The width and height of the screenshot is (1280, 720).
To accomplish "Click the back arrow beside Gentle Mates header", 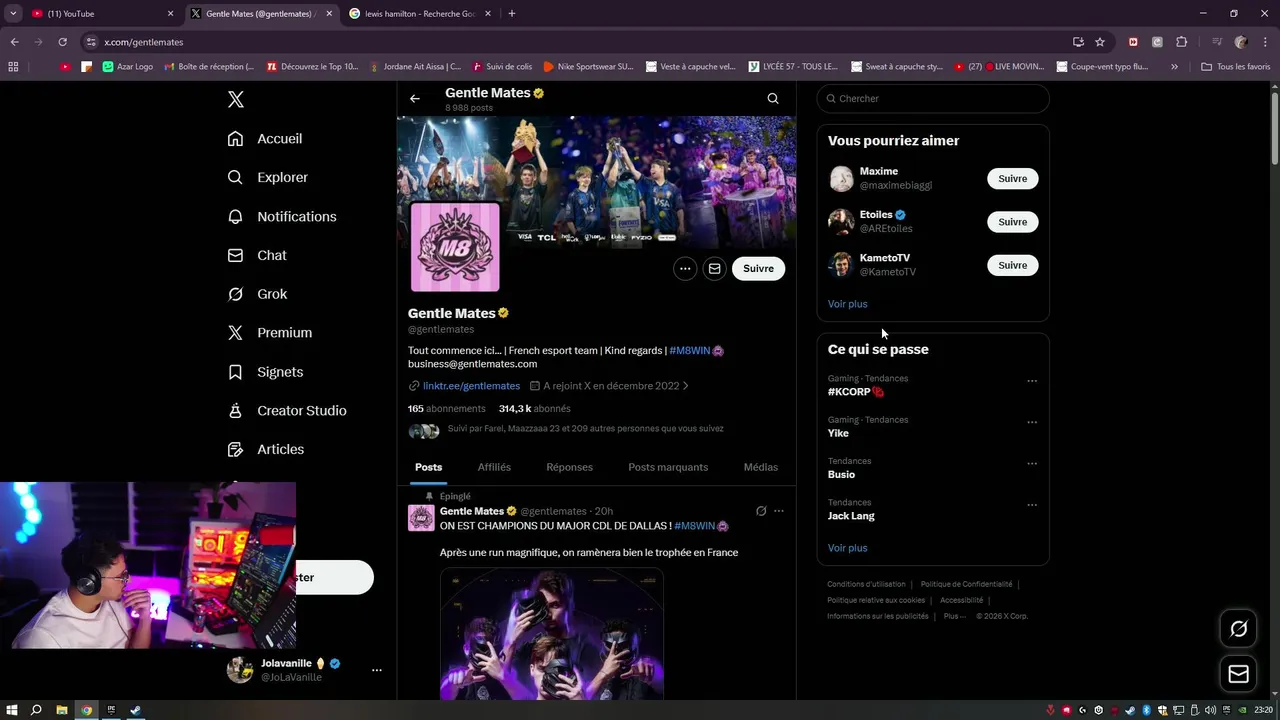I will tap(415, 98).
